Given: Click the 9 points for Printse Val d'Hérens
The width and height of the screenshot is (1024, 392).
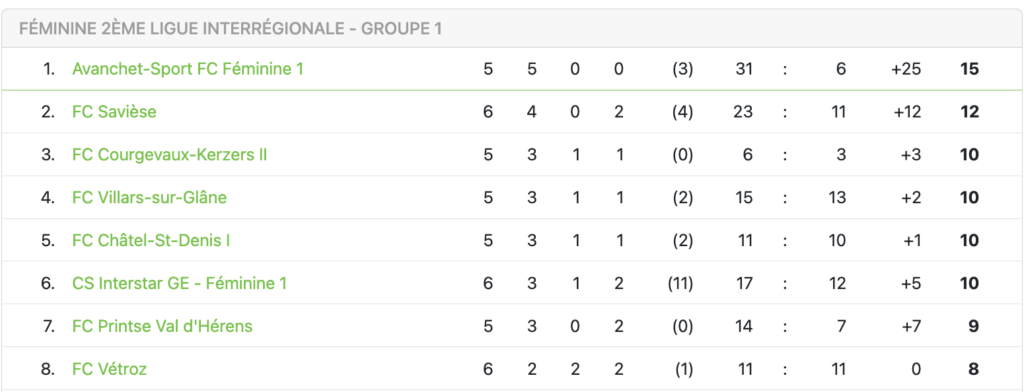Looking at the screenshot, I should pos(974,326).
